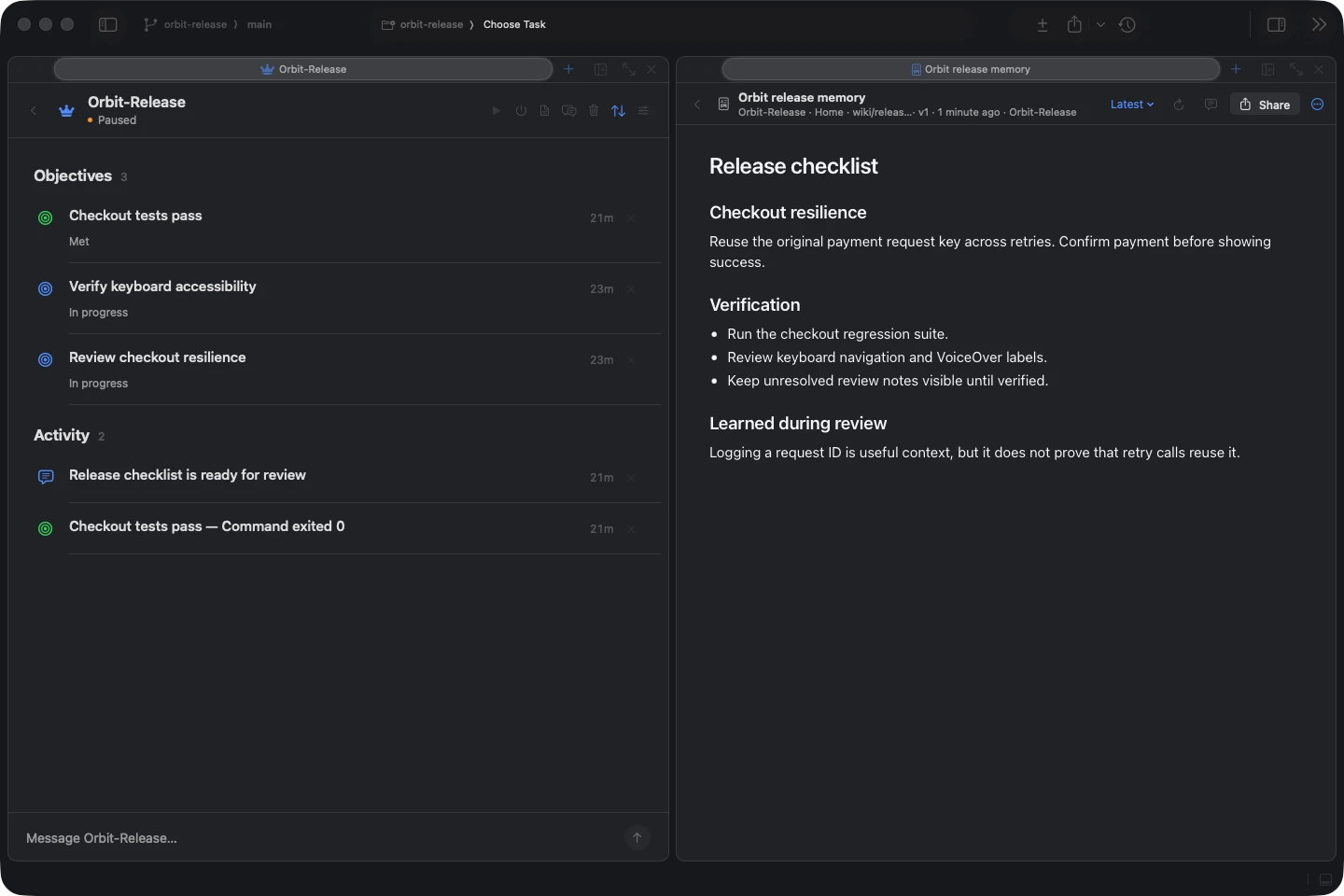The width and height of the screenshot is (1344, 896).
Task: Click the Learned during review heading
Action: (x=798, y=423)
